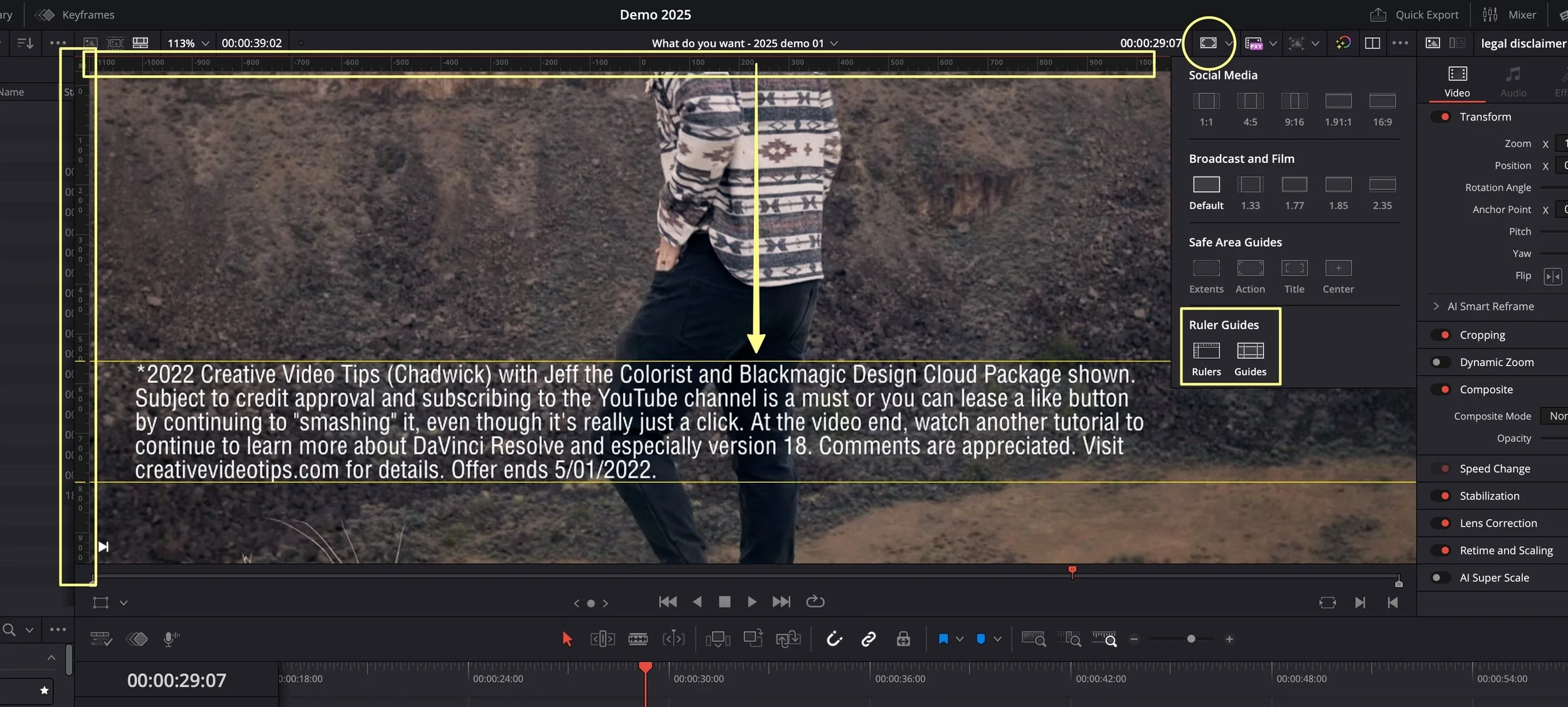This screenshot has width=1568, height=707.
Task: Click the link clips chain icon
Action: pyautogui.click(x=868, y=639)
